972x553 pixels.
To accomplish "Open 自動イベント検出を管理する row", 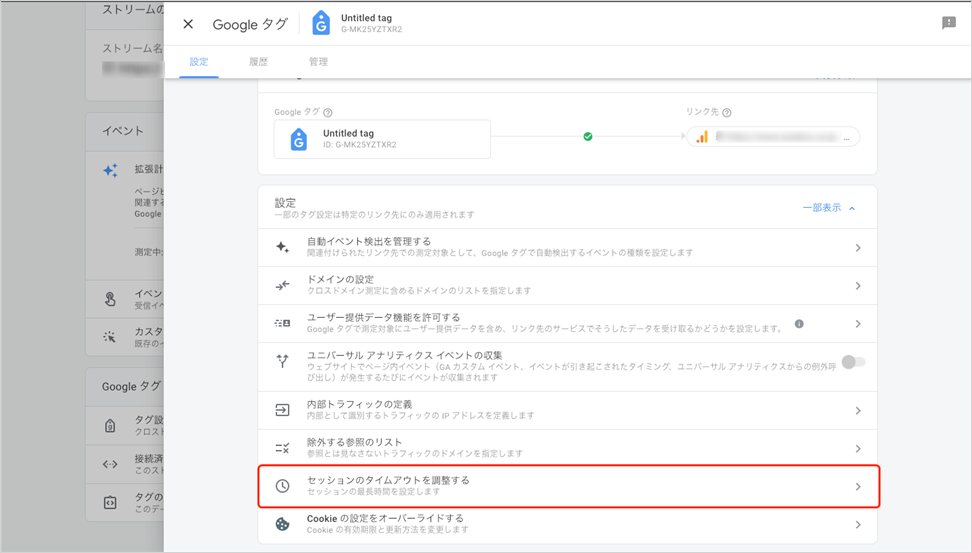I will click(567, 247).
